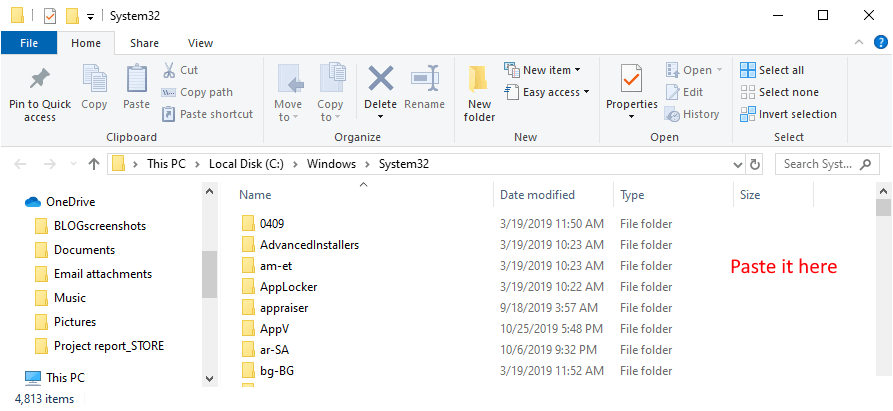Switch to the Share tab
Screen dimensions: 893x411
(144, 43)
